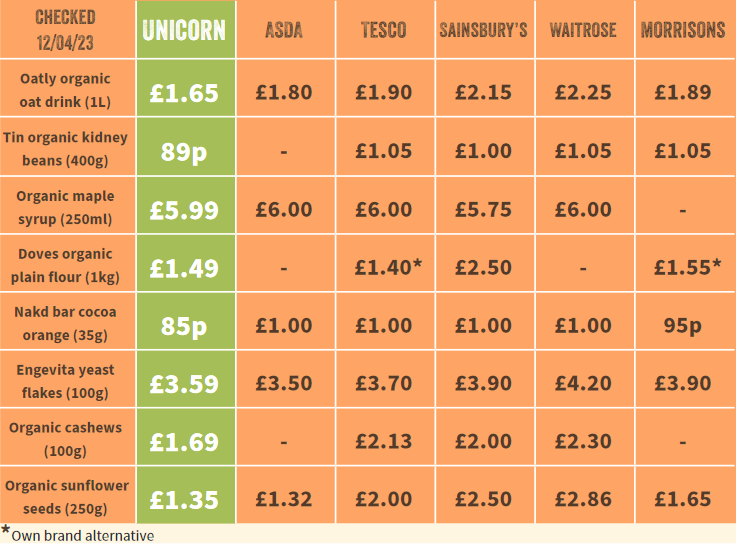The width and height of the screenshot is (736, 544).
Task: Click the Doves organic plain flour label
Action: point(65,265)
